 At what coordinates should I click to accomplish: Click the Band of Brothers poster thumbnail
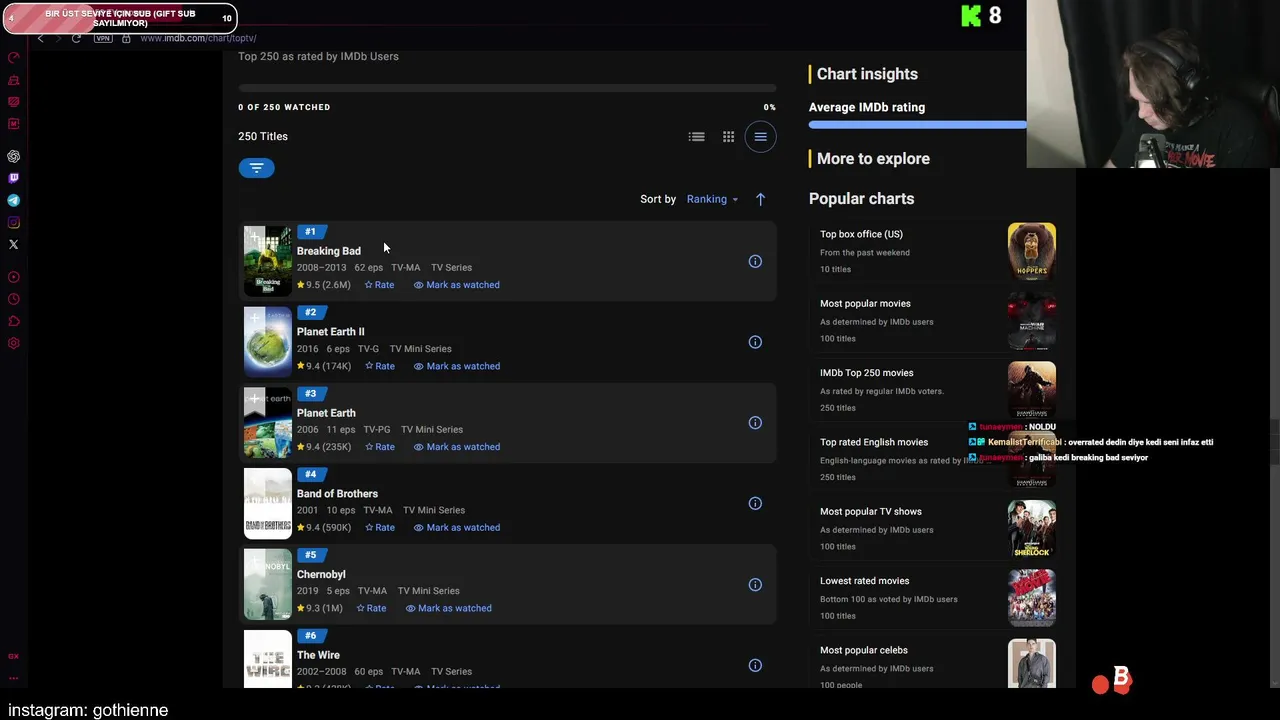click(268, 503)
